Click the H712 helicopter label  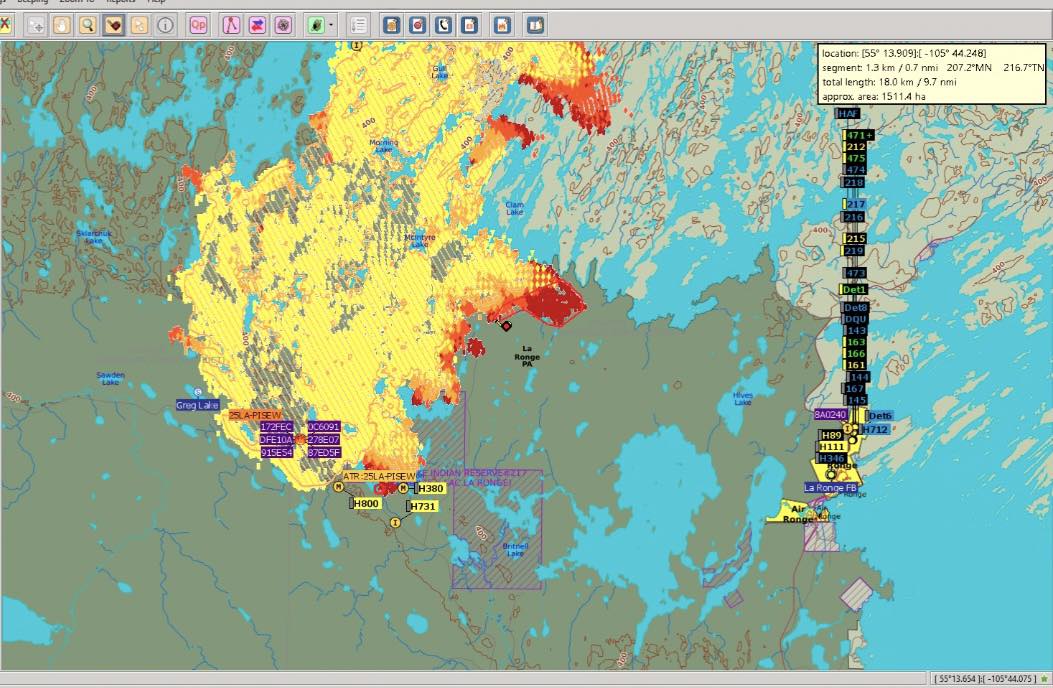coord(876,429)
